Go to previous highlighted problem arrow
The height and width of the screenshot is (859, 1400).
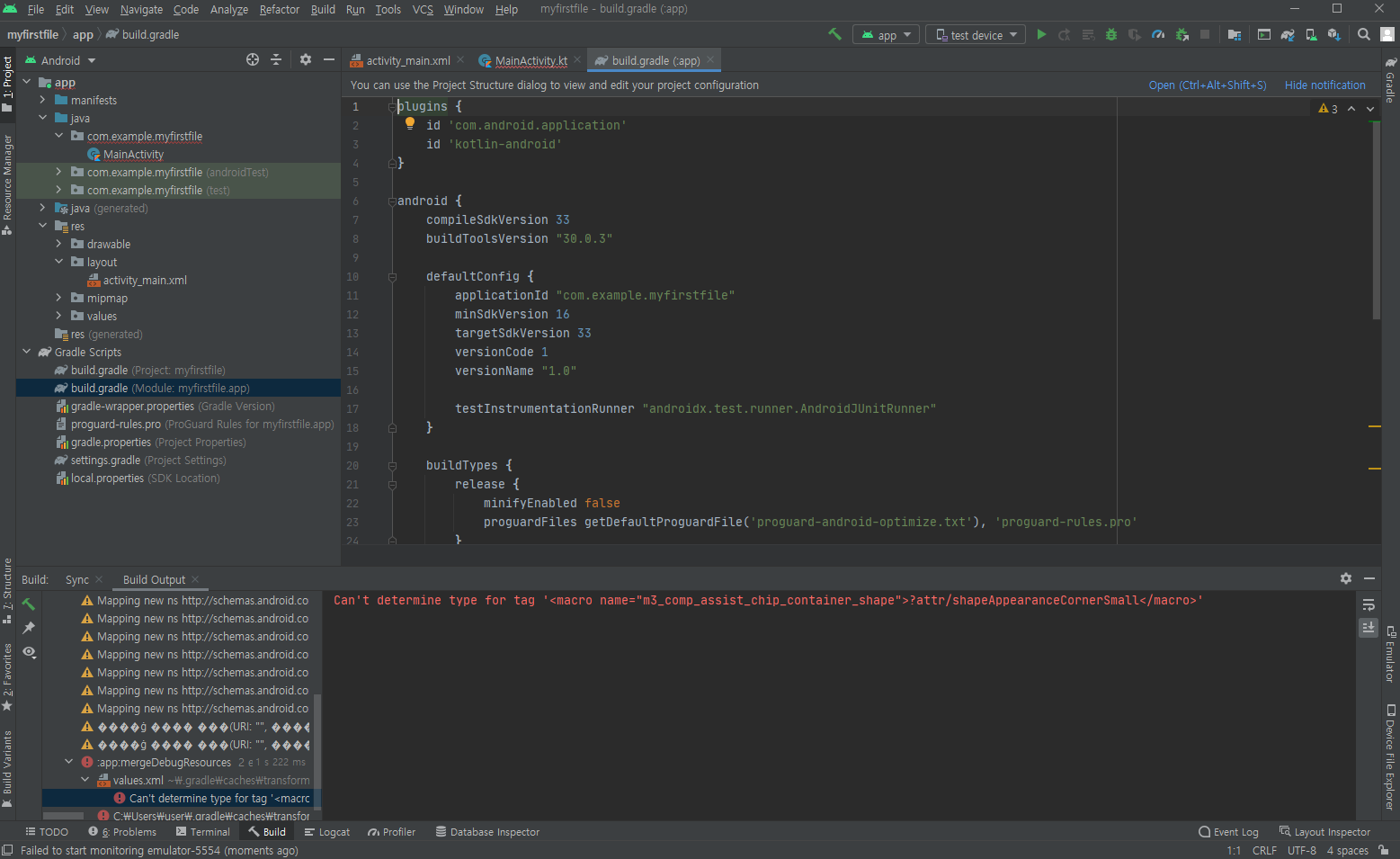(1351, 109)
